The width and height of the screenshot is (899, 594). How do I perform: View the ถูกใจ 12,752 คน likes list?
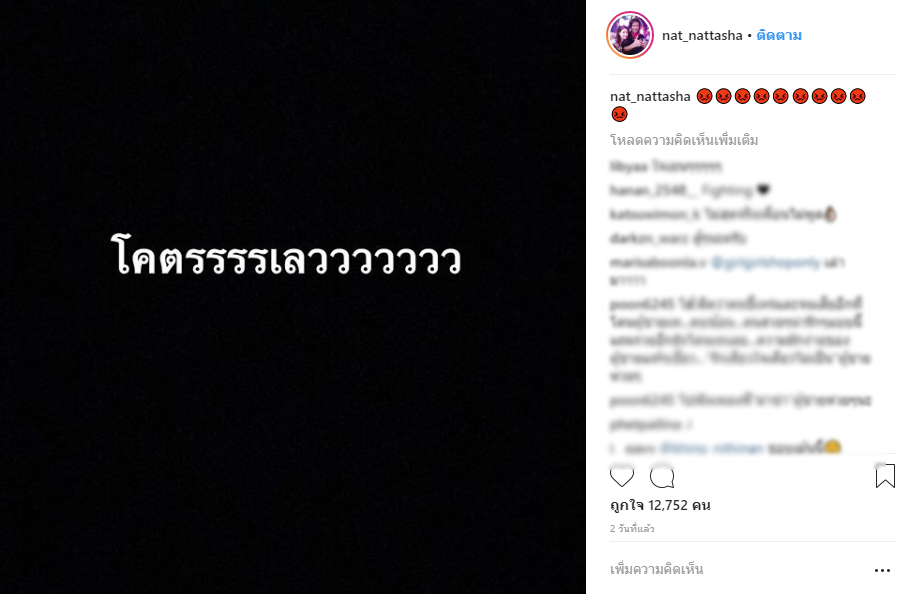point(660,505)
